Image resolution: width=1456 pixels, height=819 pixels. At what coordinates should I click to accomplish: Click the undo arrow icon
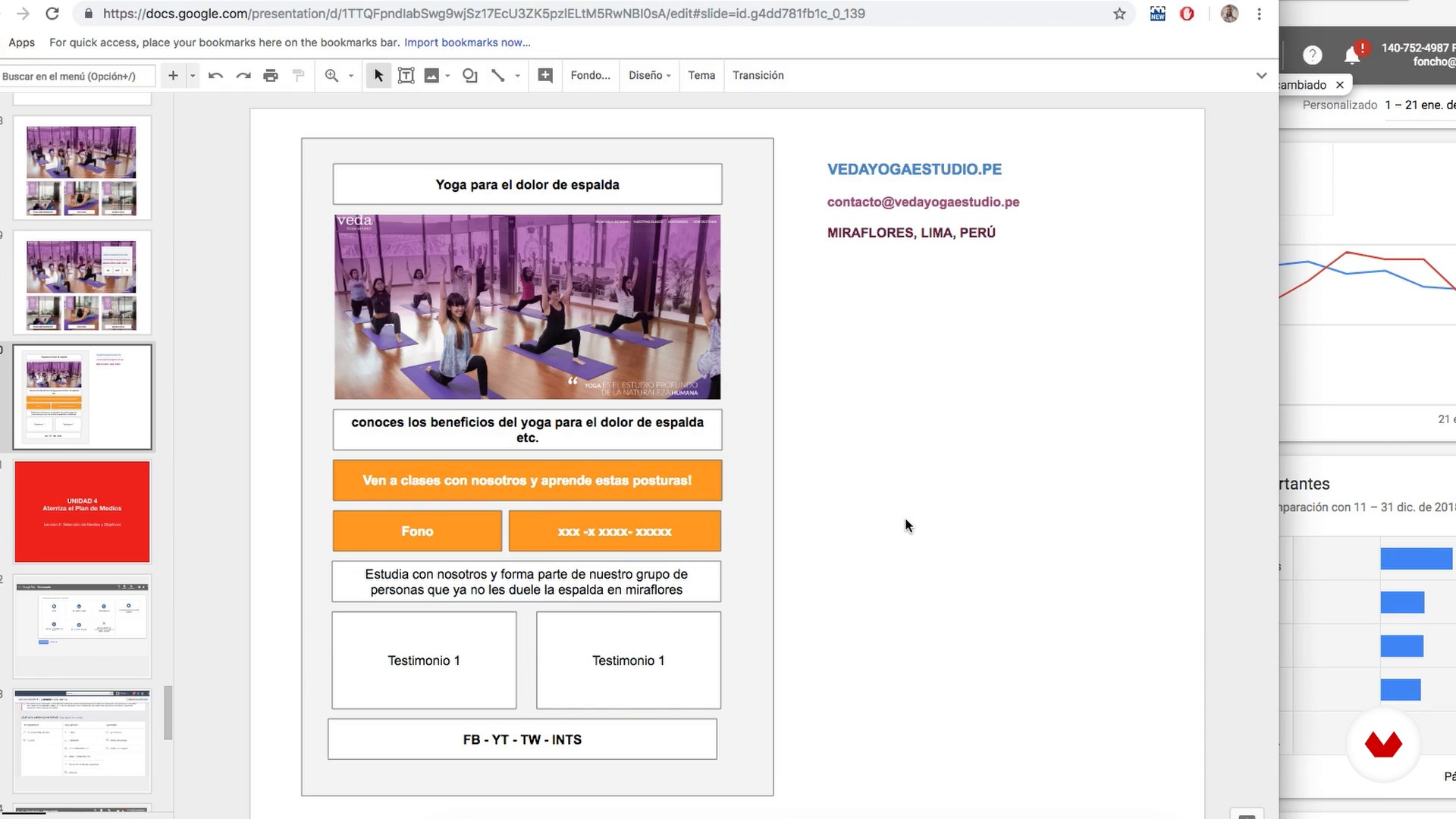[215, 75]
